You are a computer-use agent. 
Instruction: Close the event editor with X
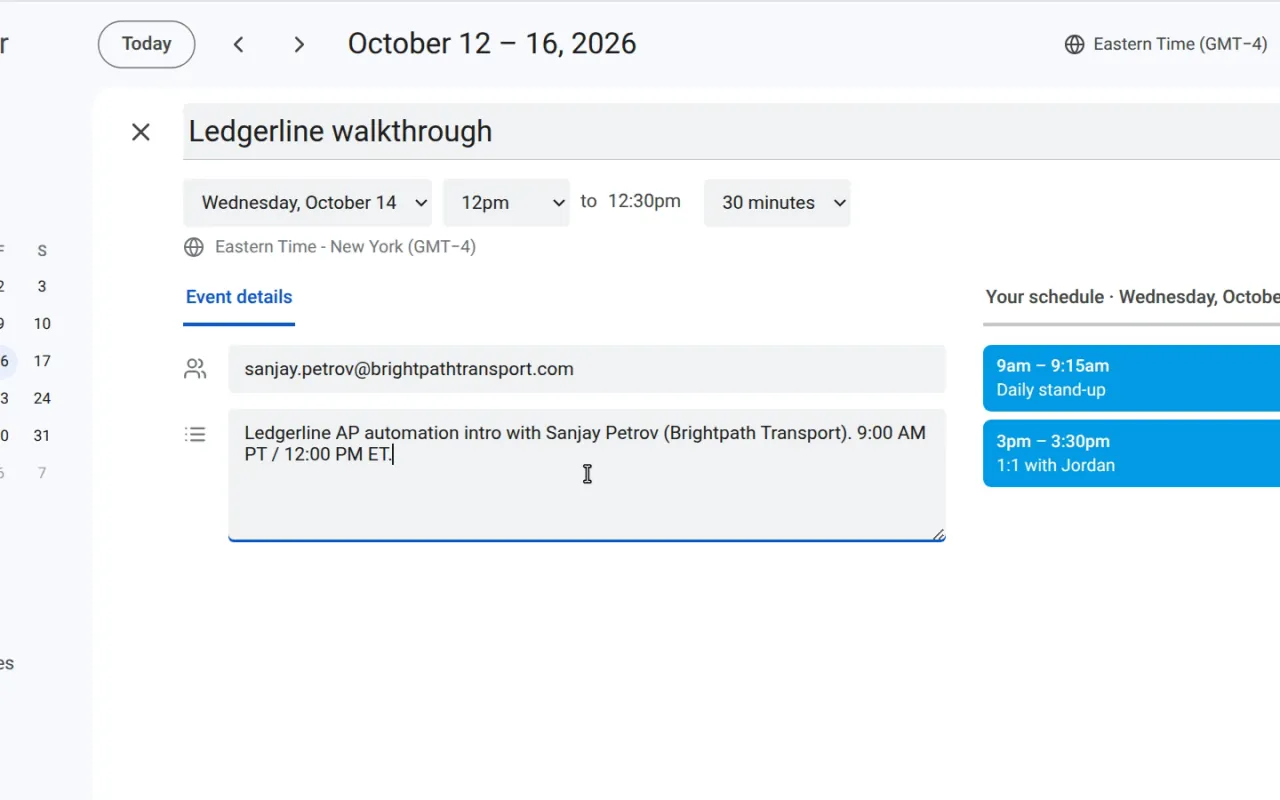(141, 132)
